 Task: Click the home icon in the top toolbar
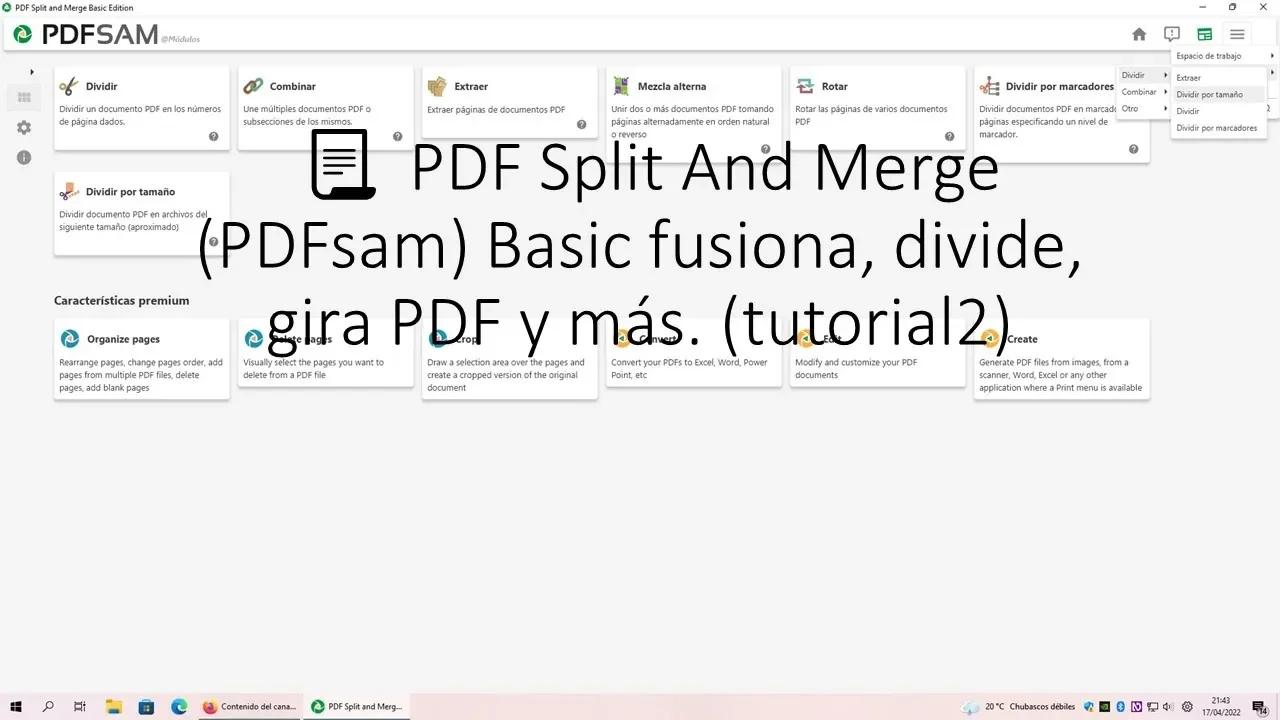[x=1139, y=34]
